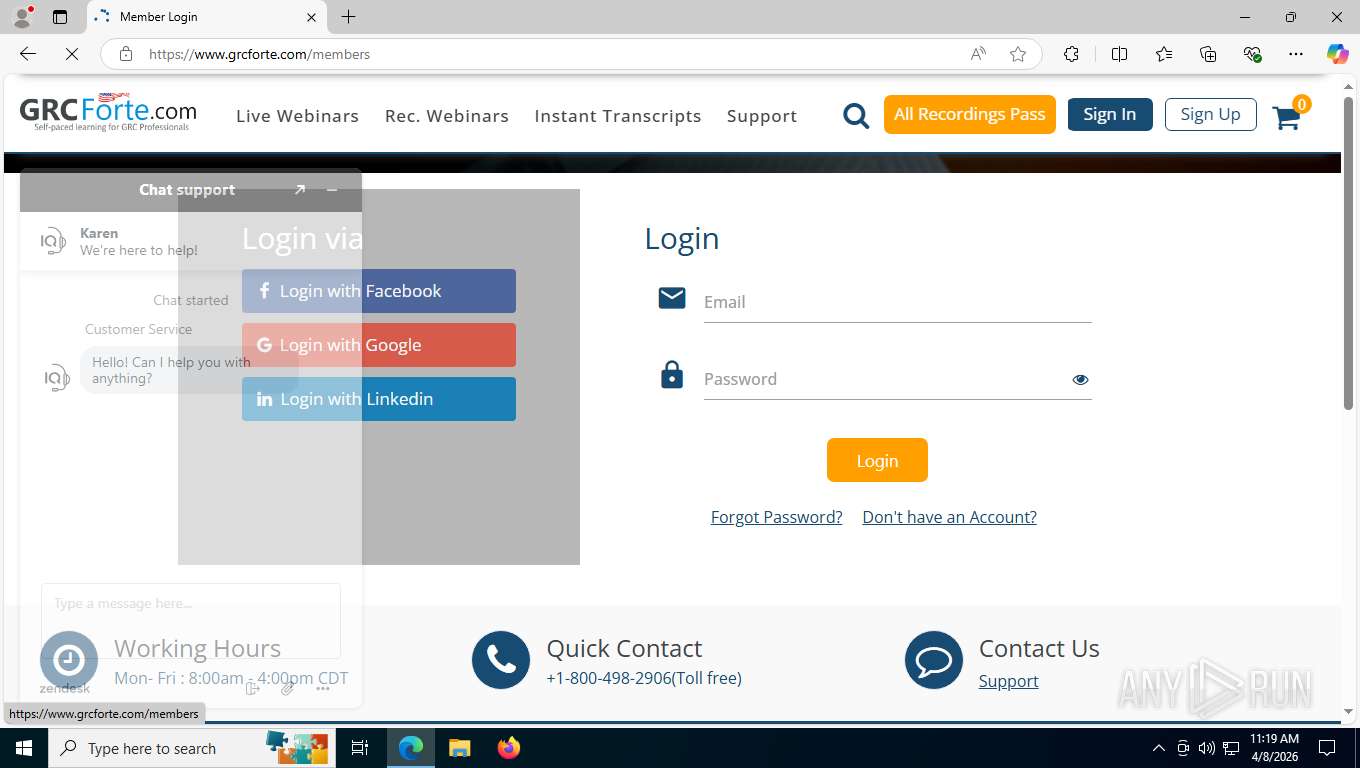This screenshot has width=1360, height=768.
Task: Show hidden system tray icons
Action: tap(1159, 748)
